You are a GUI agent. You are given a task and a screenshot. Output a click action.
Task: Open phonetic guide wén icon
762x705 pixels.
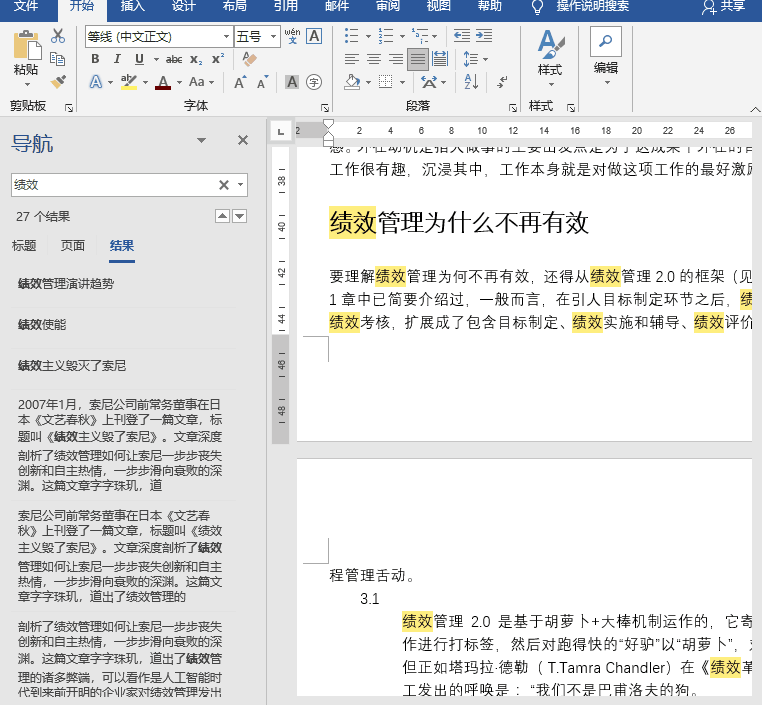[x=292, y=36]
